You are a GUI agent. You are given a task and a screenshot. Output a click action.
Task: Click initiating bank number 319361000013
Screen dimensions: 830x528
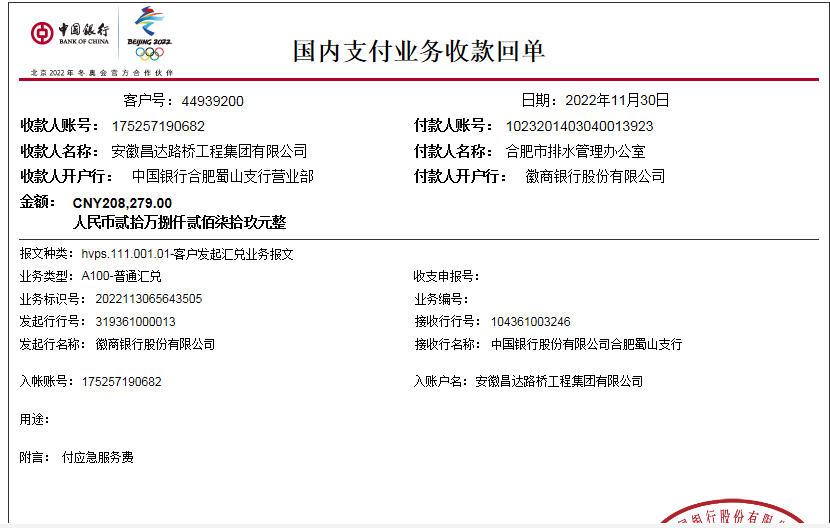[x=135, y=322]
